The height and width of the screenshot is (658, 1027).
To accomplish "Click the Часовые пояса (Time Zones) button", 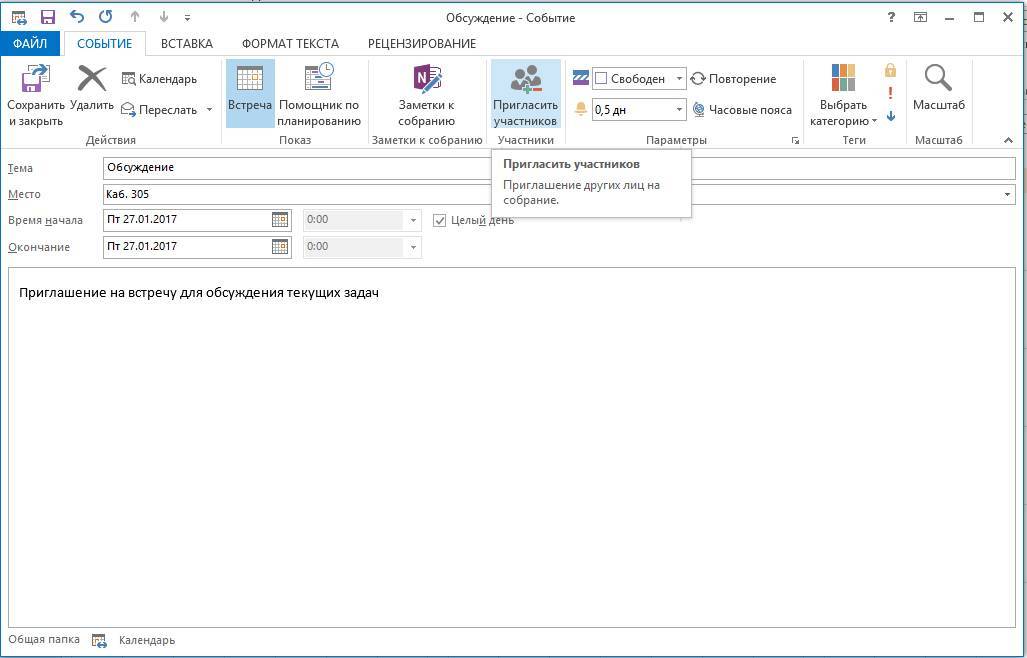I will [x=741, y=110].
